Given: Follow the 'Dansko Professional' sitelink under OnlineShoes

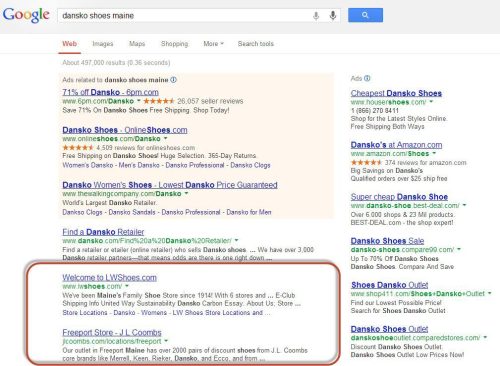Looking at the screenshot, I should (x=195, y=165).
